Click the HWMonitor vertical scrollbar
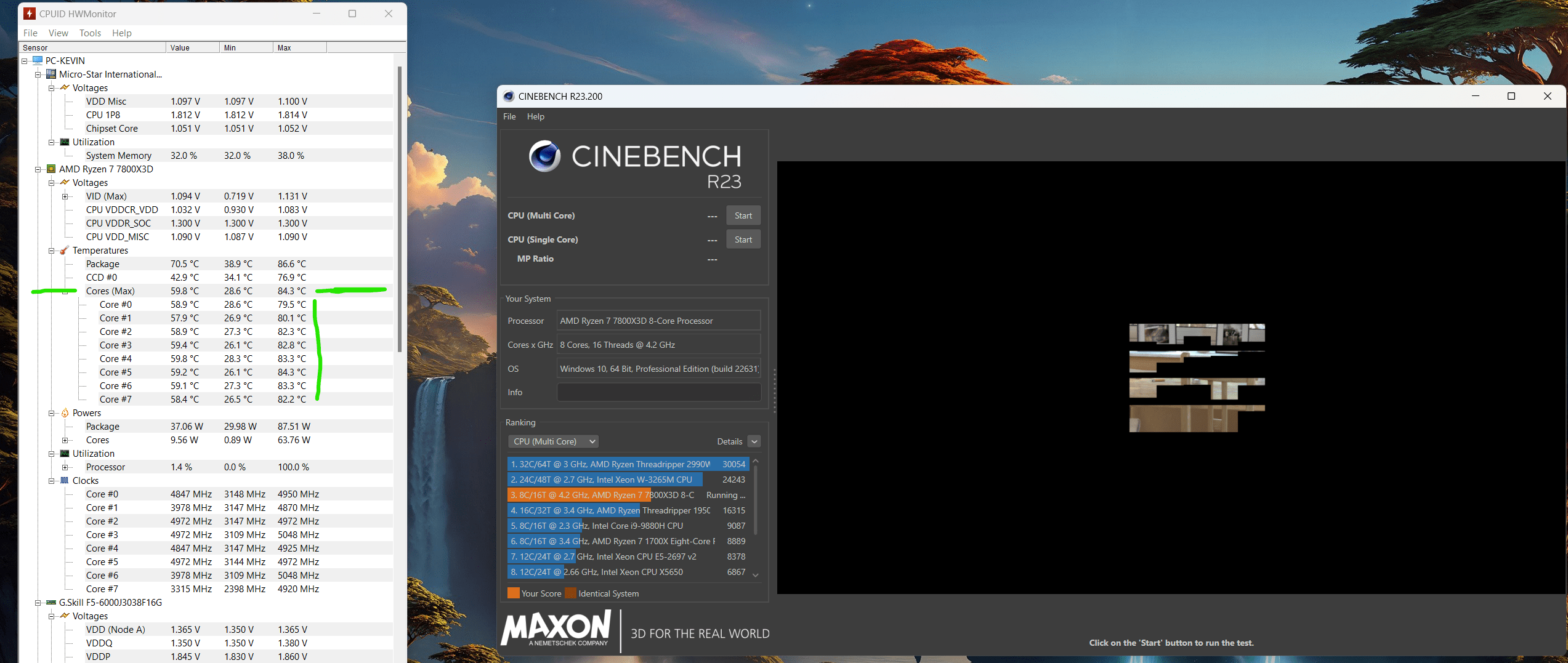This screenshot has width=1568, height=663. pos(400,209)
